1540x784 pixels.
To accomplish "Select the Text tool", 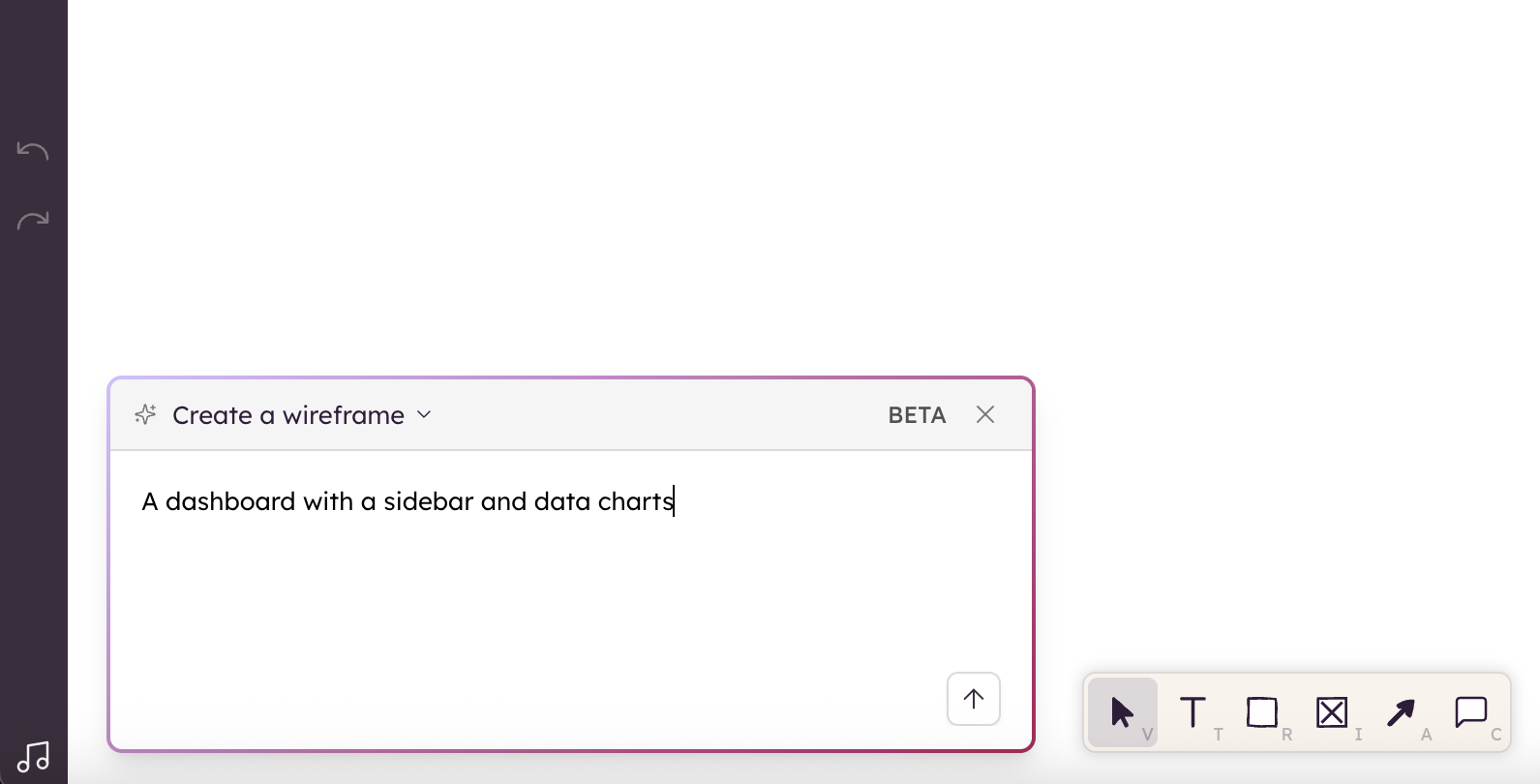I will [x=1193, y=713].
